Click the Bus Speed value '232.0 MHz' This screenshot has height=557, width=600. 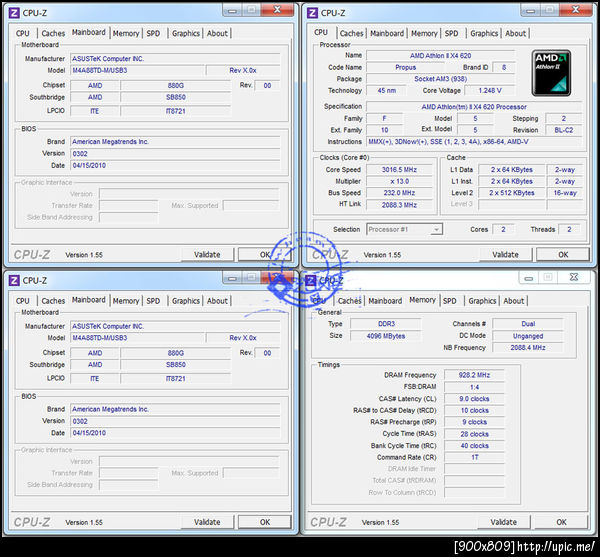(x=399, y=193)
